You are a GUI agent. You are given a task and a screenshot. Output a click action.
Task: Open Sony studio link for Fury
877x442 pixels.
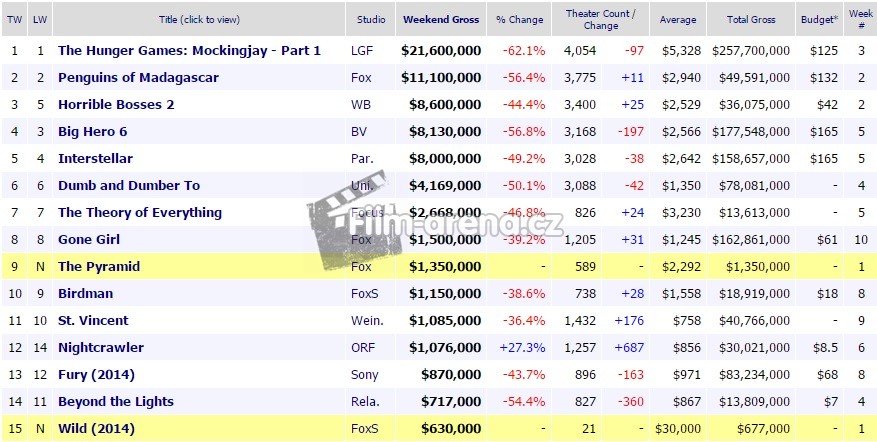(364, 374)
